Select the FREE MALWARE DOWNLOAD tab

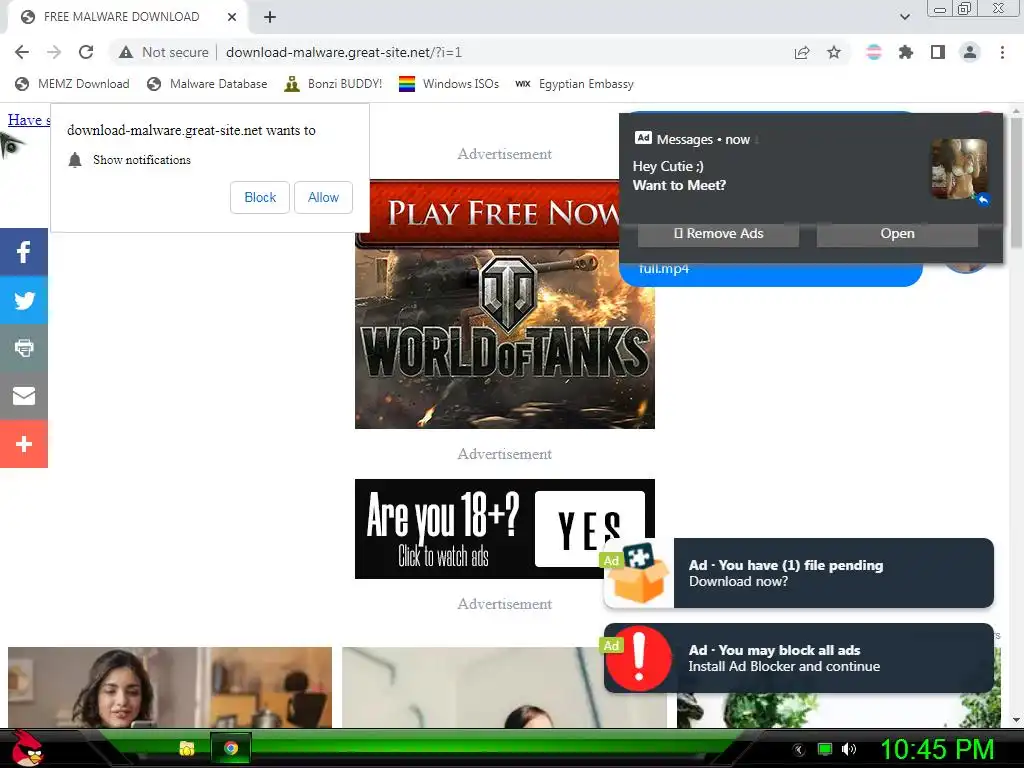121,17
